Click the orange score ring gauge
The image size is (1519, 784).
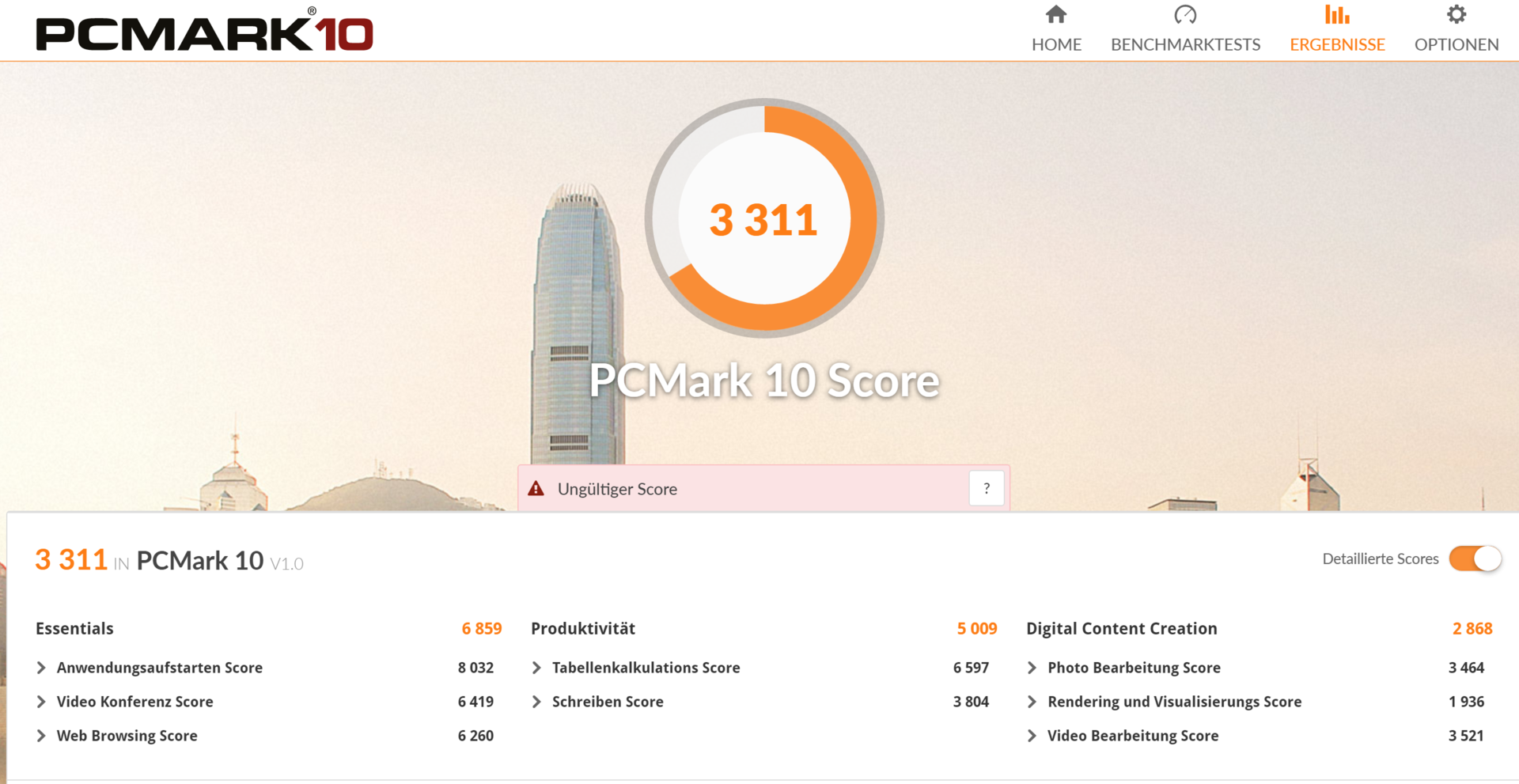[x=764, y=218]
